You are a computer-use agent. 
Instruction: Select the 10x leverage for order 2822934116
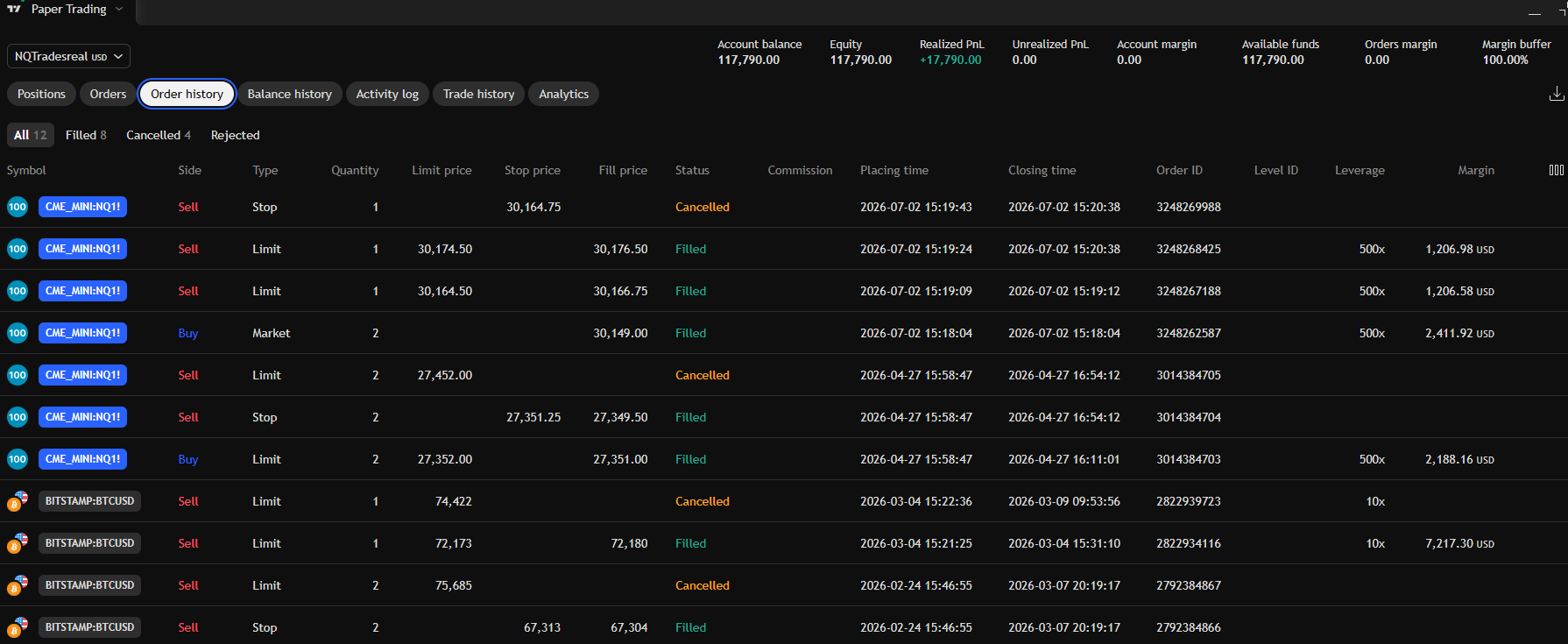[1375, 543]
